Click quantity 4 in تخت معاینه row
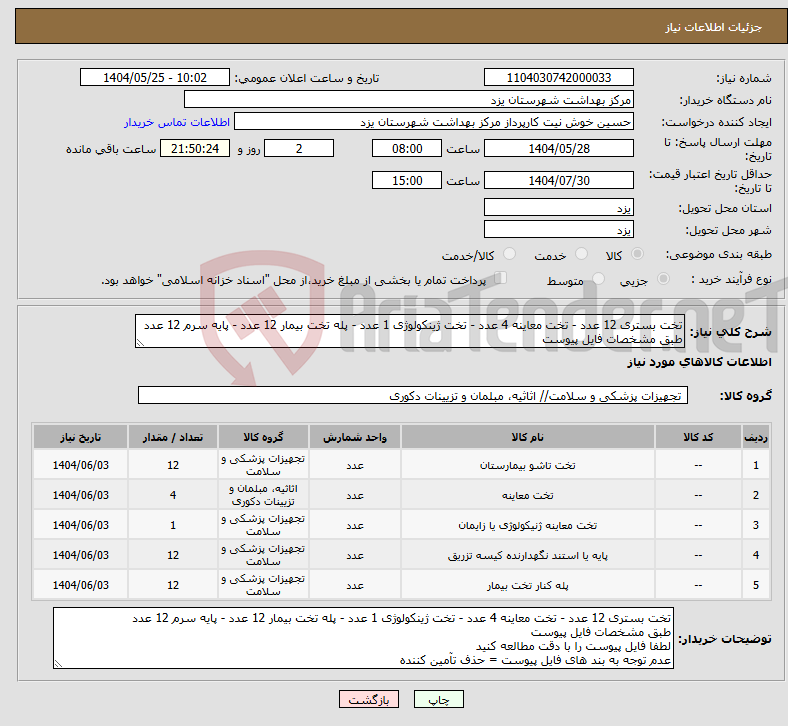The image size is (788, 726). coord(173,495)
